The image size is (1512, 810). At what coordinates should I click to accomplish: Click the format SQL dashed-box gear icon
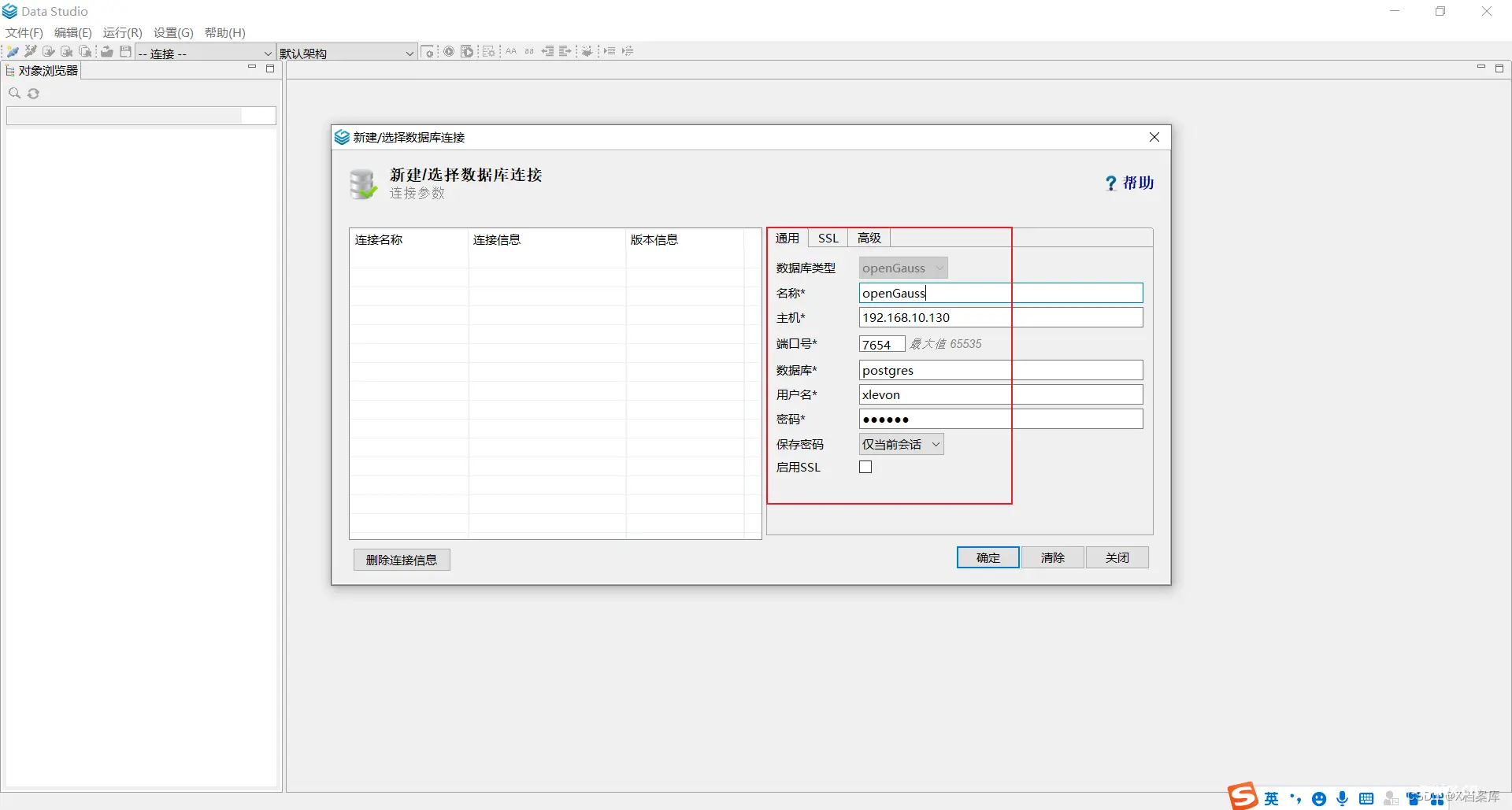[488, 52]
